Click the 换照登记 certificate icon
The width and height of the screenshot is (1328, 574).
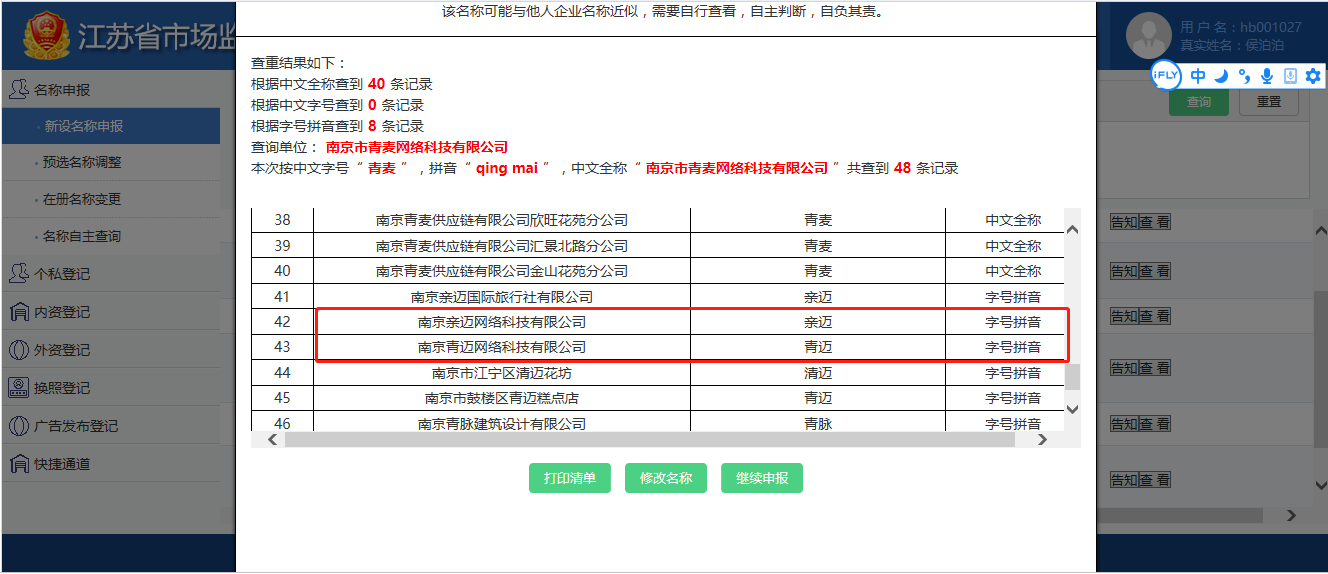18,388
